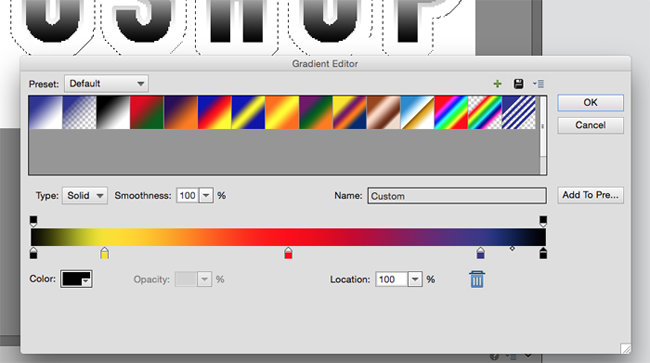Open the Location value dropdown arrow
This screenshot has width=650, height=363.
[x=415, y=279]
